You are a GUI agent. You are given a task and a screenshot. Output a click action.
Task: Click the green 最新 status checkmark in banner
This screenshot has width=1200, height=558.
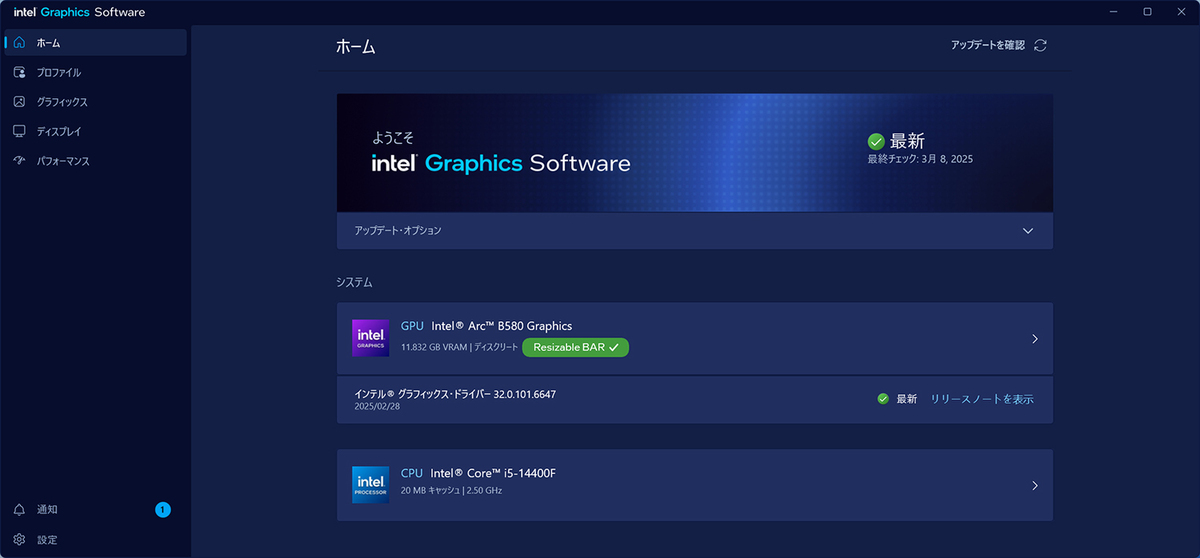(x=876, y=141)
